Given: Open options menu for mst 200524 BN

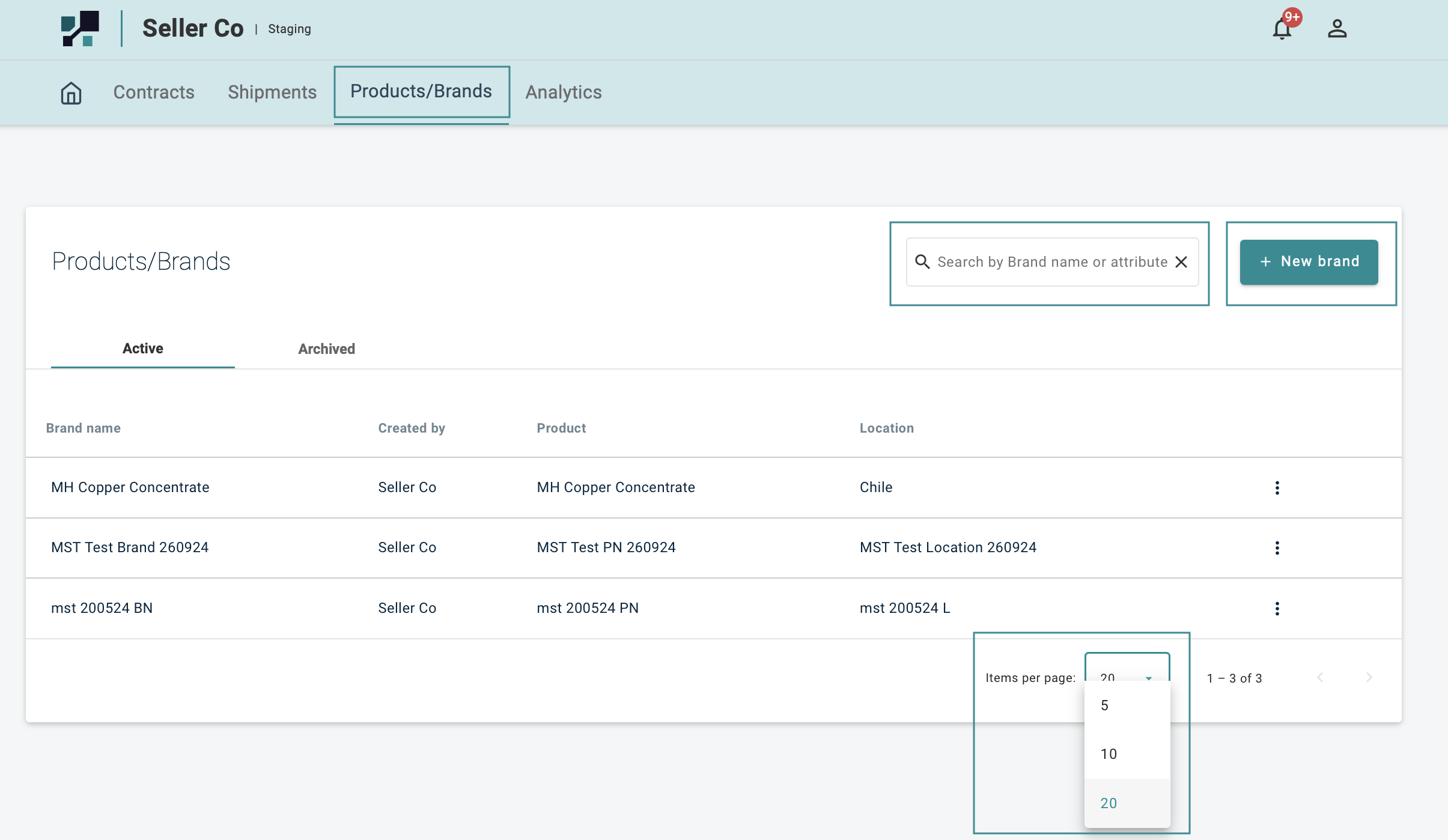Looking at the screenshot, I should click(x=1277, y=609).
